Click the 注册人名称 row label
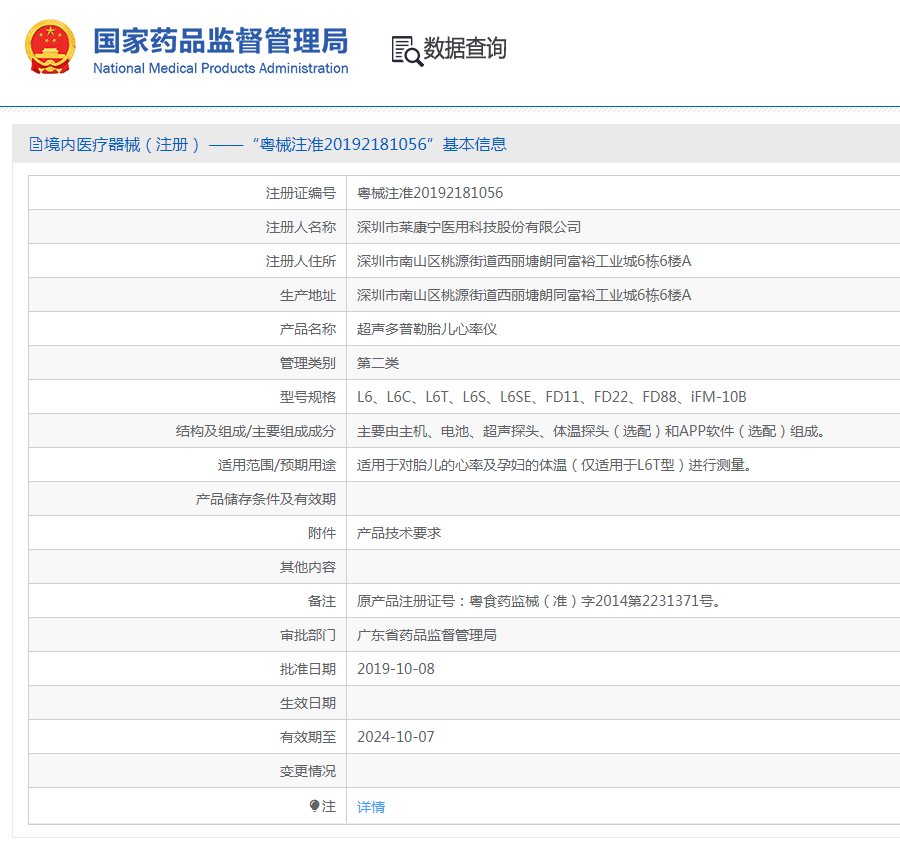The width and height of the screenshot is (900, 850). (301, 227)
